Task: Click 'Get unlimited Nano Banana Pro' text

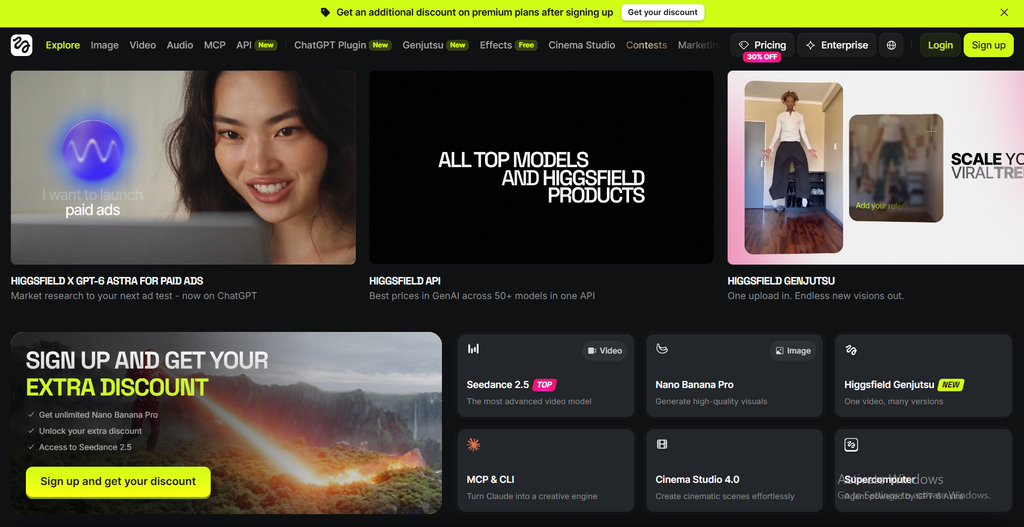Action: tap(98, 415)
